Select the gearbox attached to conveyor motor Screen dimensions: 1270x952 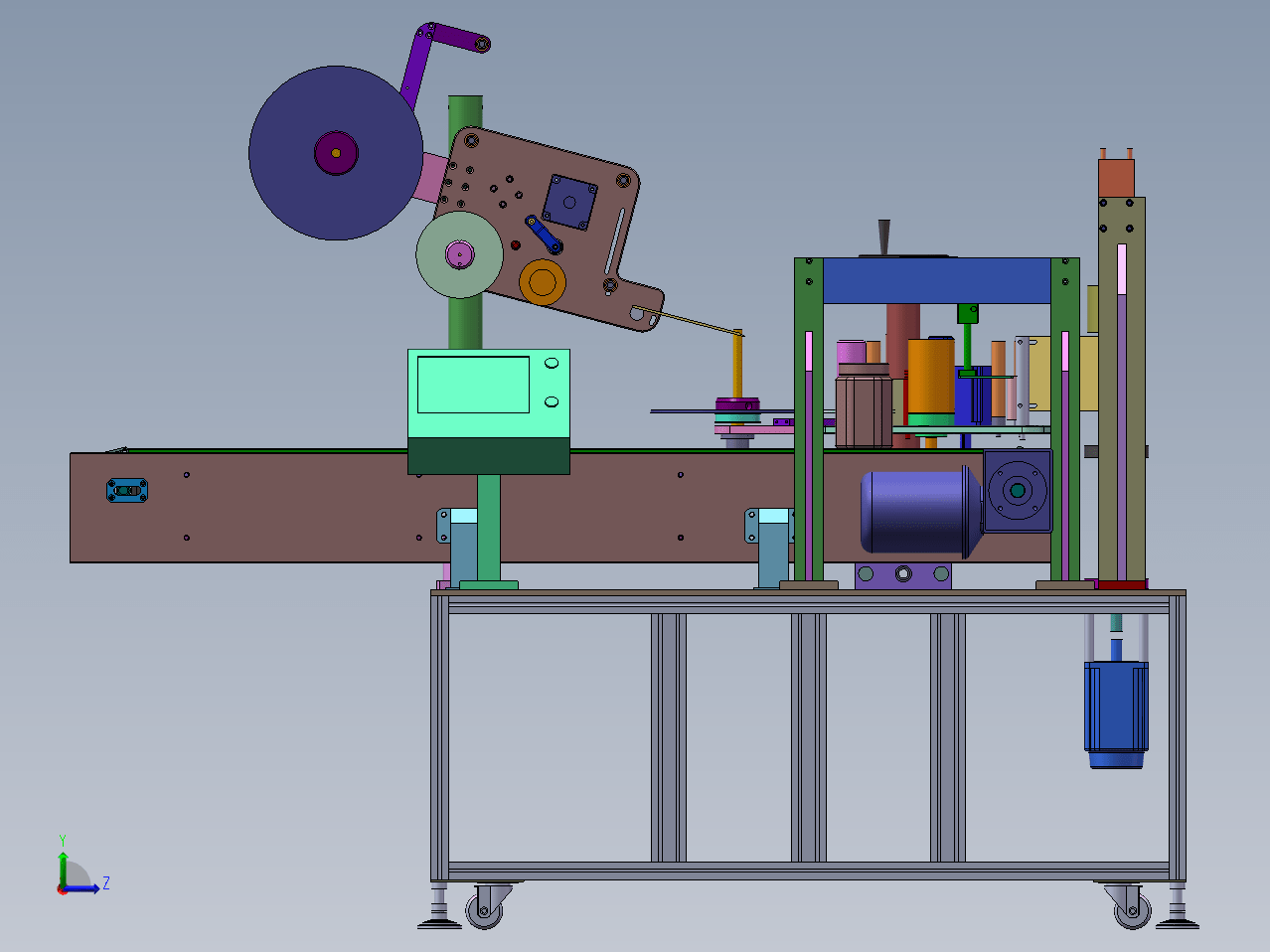tap(1017, 490)
